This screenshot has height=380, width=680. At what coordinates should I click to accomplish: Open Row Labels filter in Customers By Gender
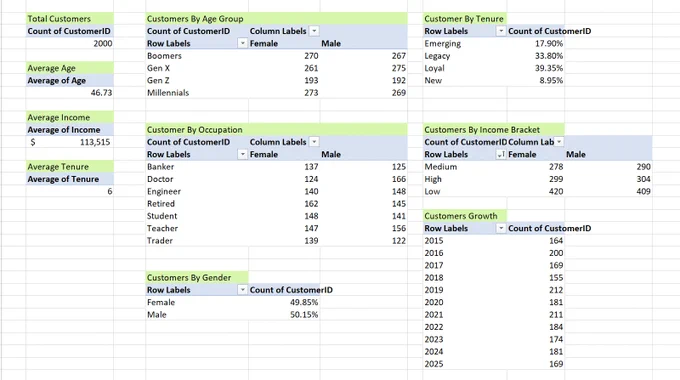click(x=242, y=290)
